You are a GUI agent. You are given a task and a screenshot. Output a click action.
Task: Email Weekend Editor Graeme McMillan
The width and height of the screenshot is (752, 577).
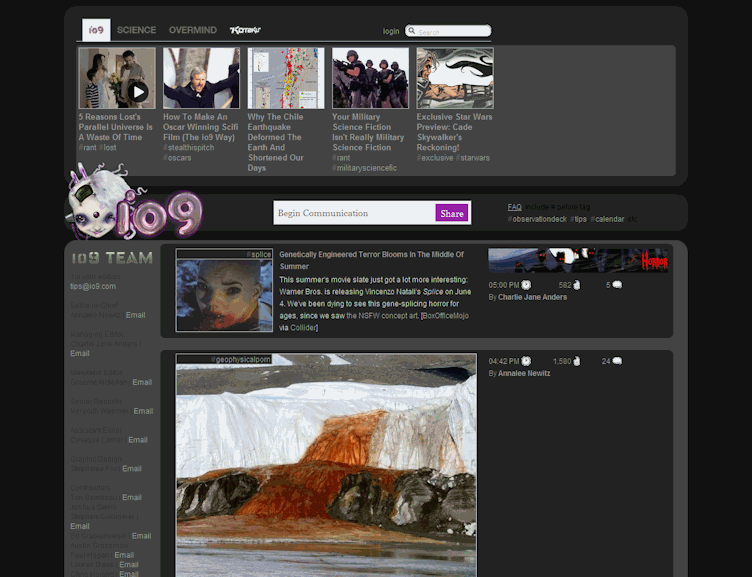(142, 382)
